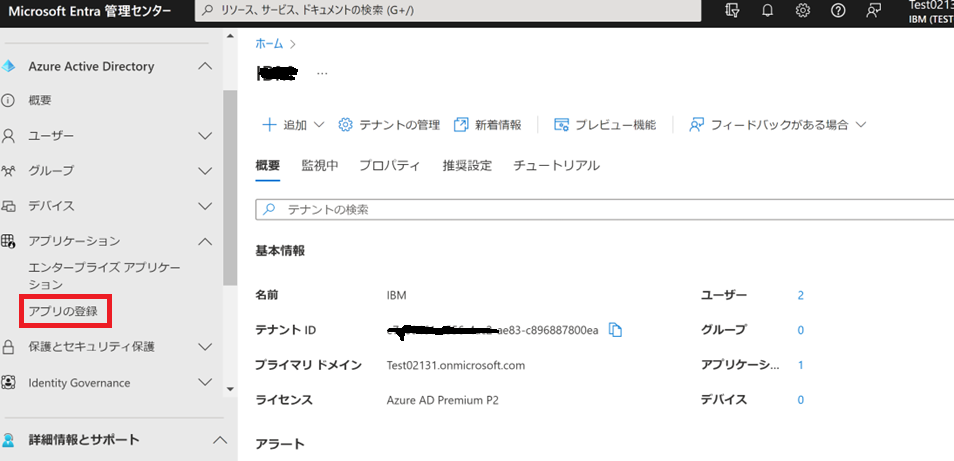Click the top resource search field
The image size is (954, 461).
(x=448, y=10)
